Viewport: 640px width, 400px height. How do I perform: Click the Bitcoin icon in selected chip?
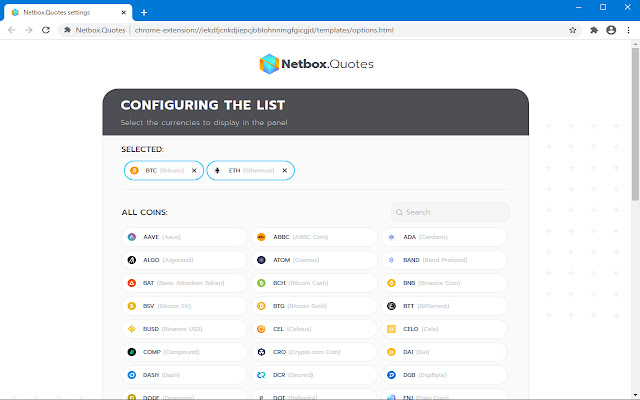134,171
